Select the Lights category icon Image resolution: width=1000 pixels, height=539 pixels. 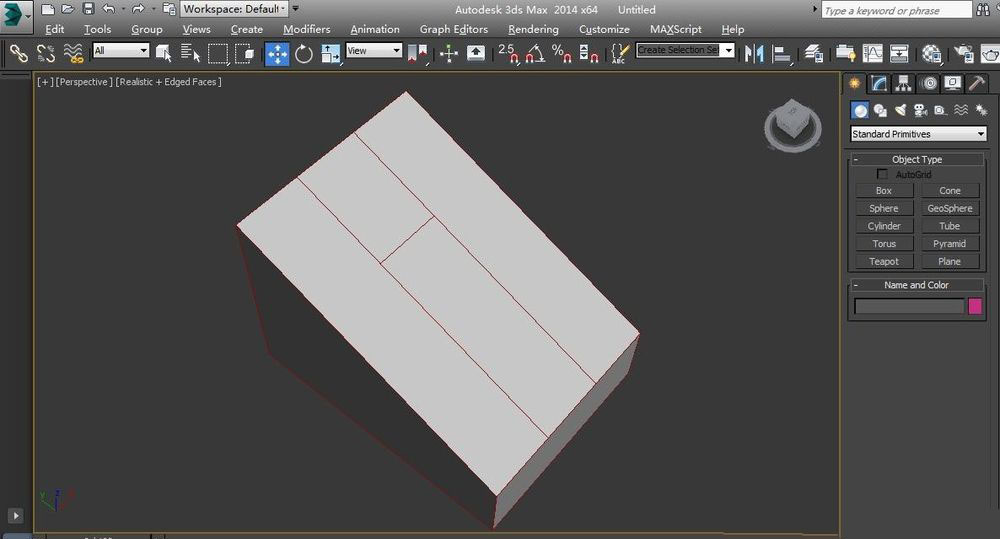(900, 110)
